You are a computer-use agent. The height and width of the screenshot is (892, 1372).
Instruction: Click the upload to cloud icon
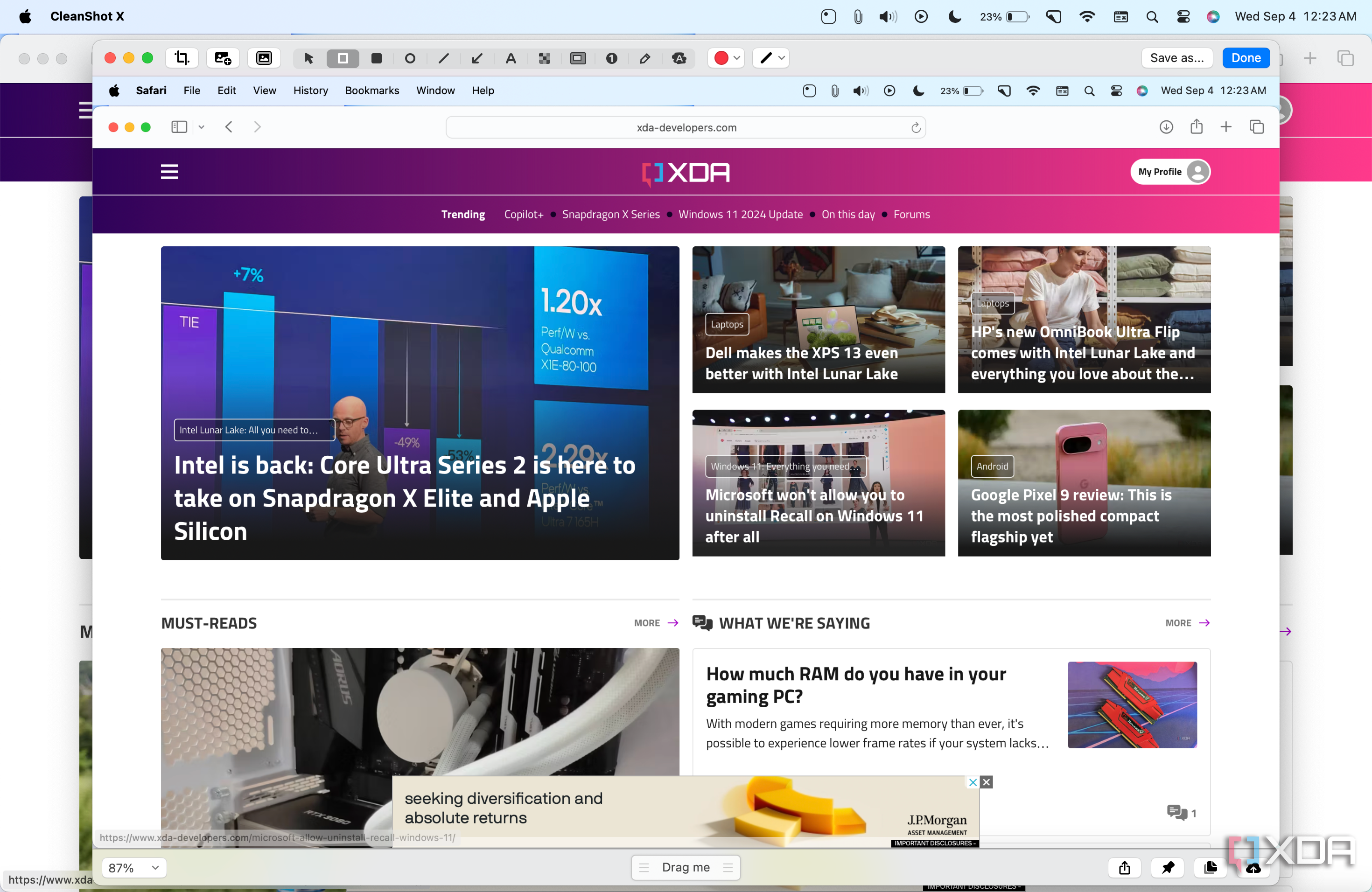tap(1253, 867)
